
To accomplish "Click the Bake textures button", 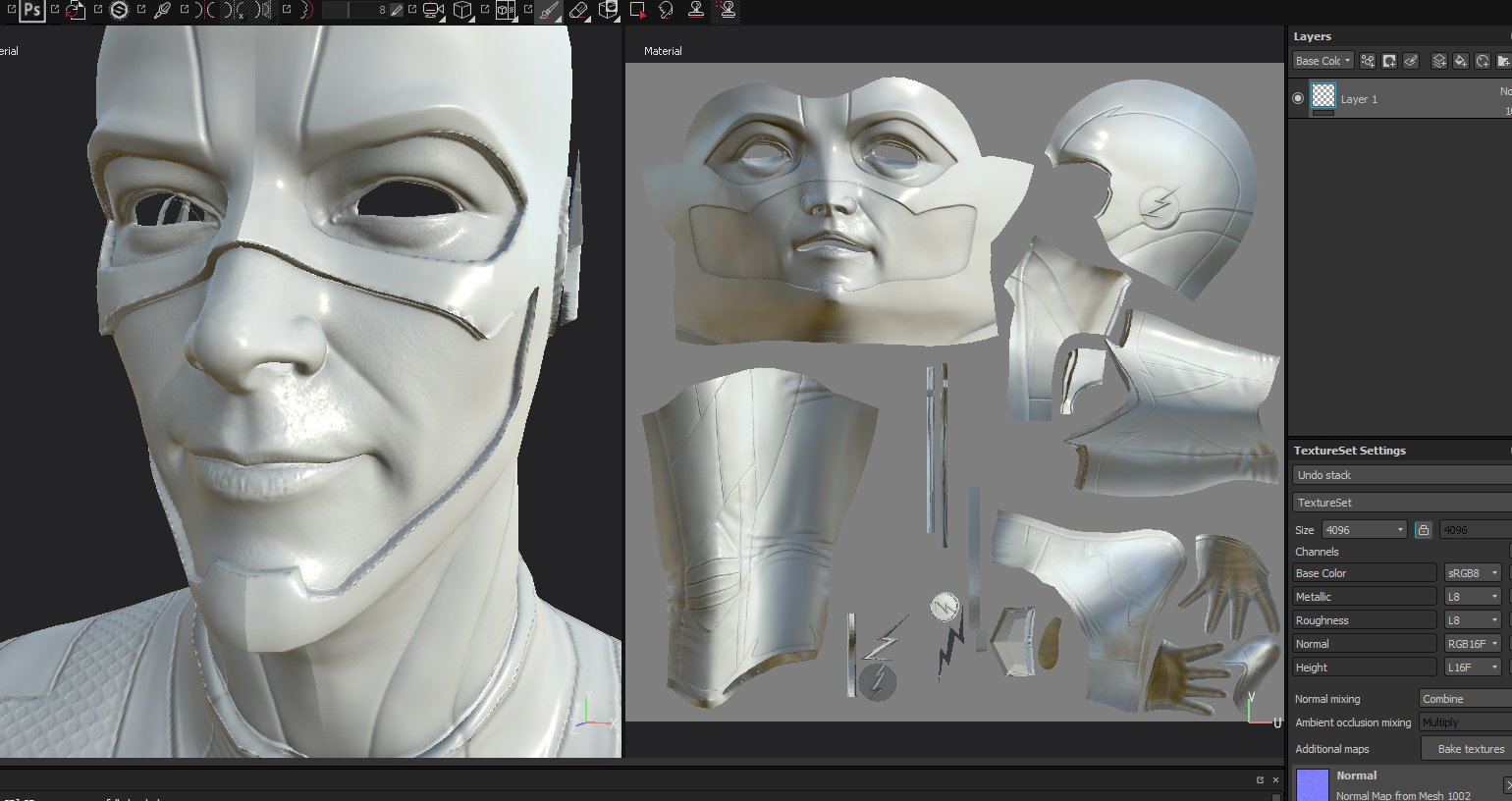I will (1467, 749).
